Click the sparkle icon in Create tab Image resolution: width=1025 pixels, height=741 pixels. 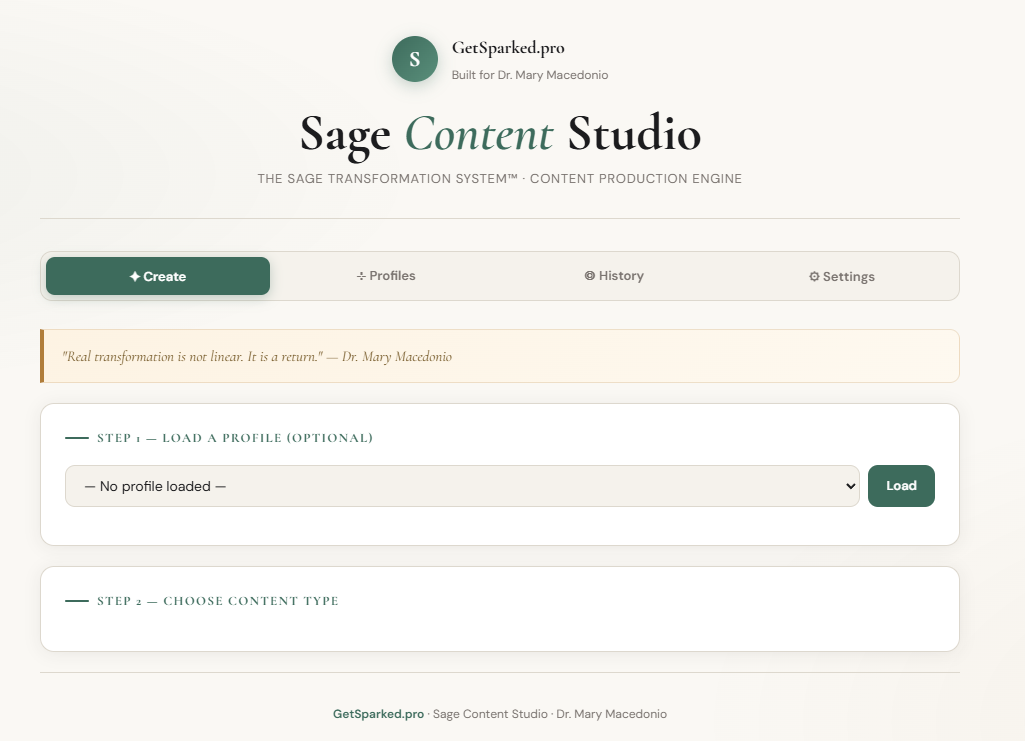tap(135, 276)
